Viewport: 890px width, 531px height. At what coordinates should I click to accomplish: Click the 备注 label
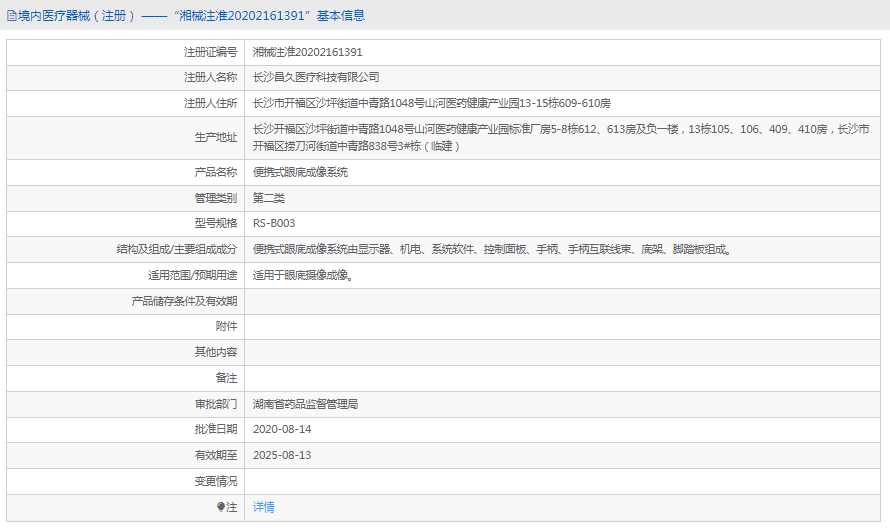pos(226,378)
